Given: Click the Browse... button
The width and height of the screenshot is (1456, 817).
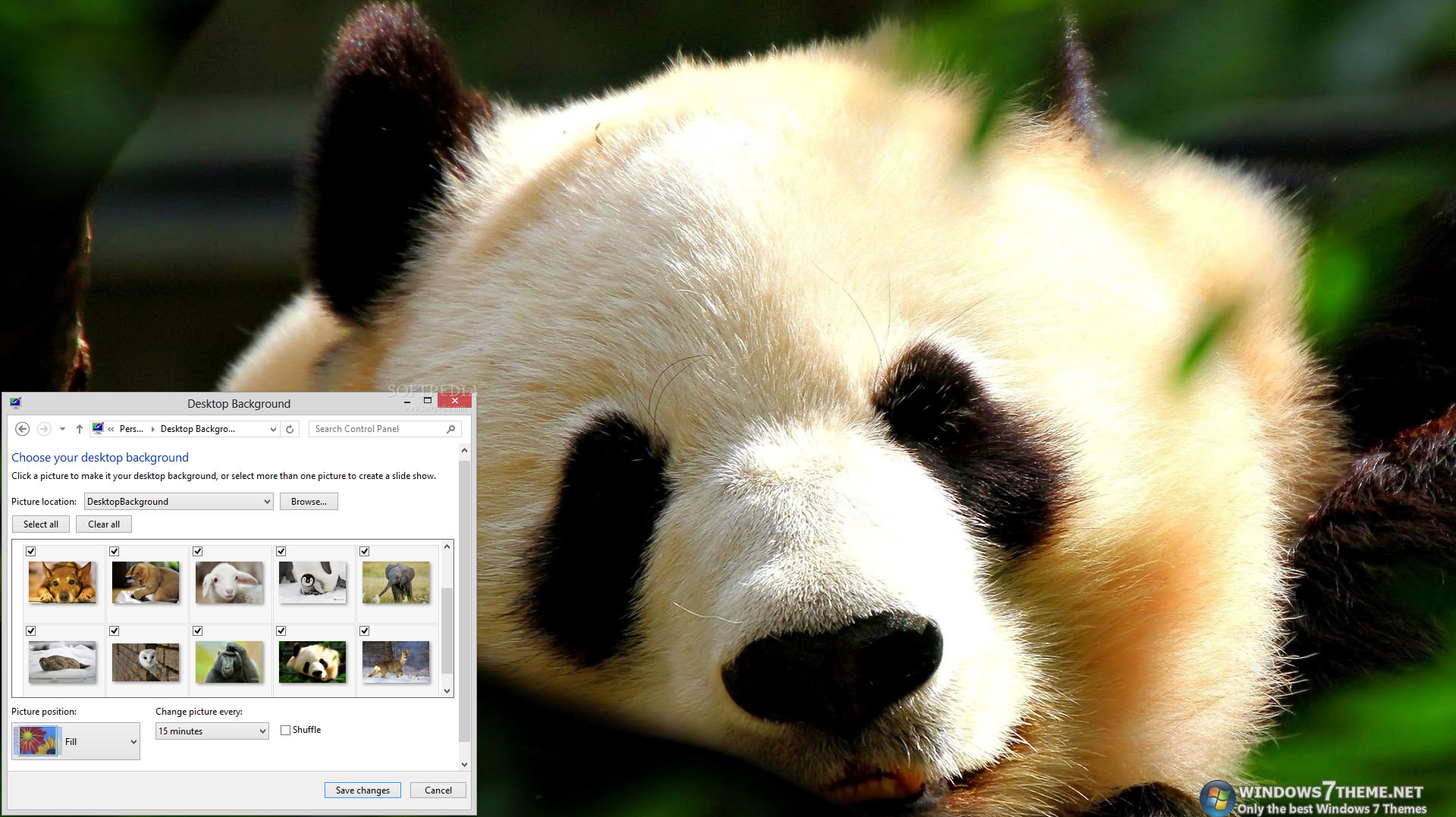Looking at the screenshot, I should 309,502.
